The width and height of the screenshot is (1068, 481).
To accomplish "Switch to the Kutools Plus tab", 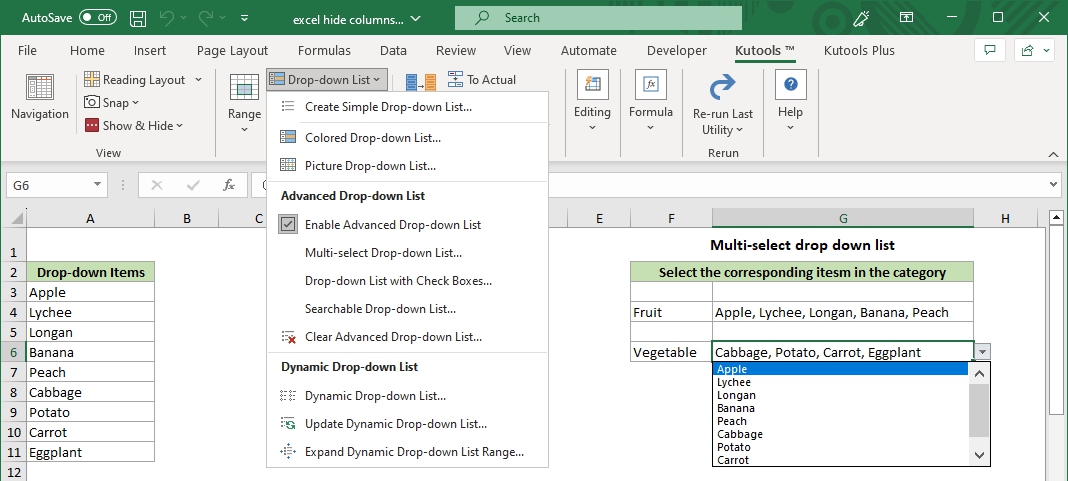I will 859,51.
